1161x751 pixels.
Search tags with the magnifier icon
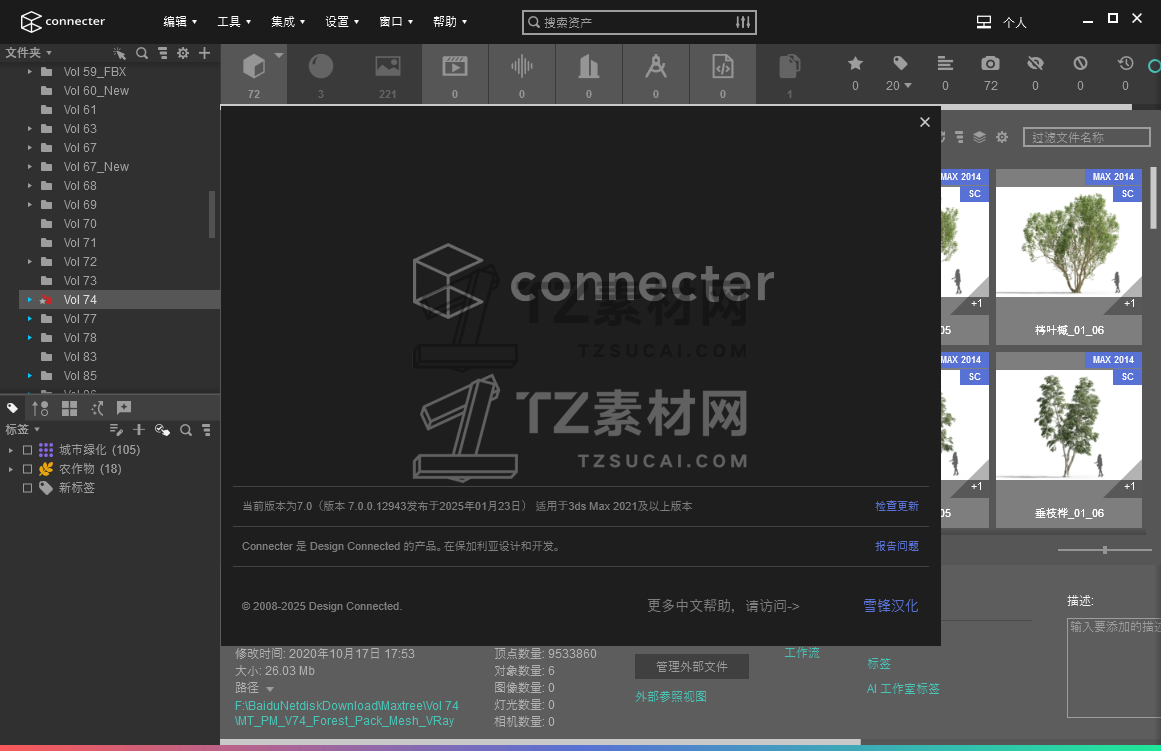[186, 430]
